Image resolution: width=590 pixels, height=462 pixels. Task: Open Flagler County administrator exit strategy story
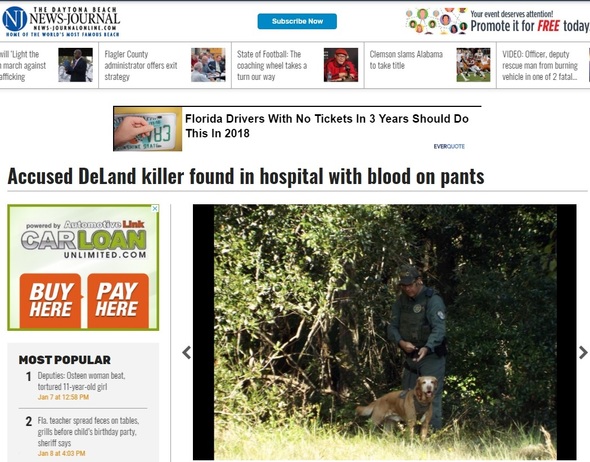click(141, 65)
